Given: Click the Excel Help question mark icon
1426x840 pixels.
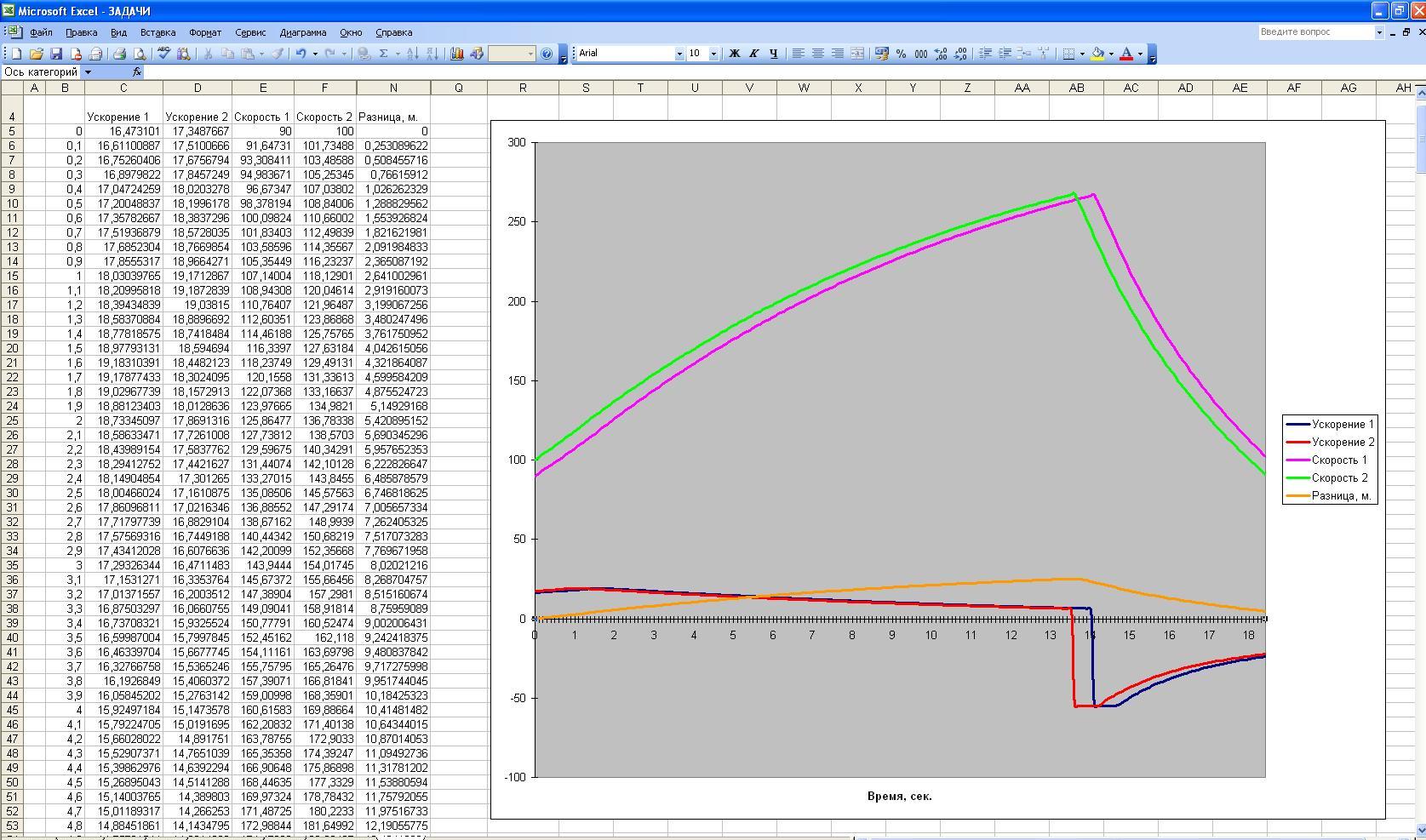Looking at the screenshot, I should click(x=547, y=54).
